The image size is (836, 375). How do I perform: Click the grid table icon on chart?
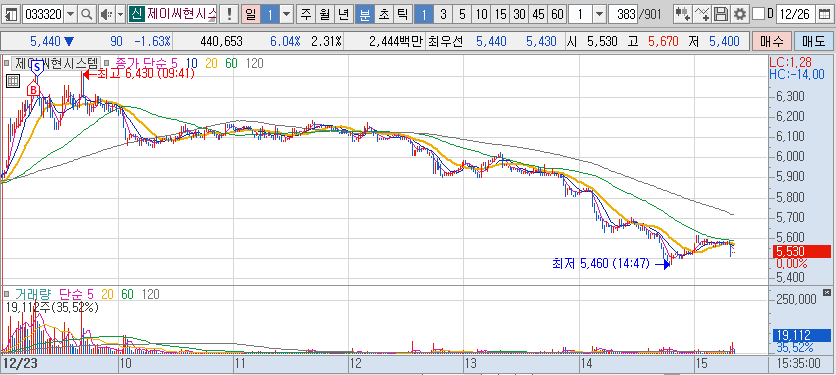[13, 82]
